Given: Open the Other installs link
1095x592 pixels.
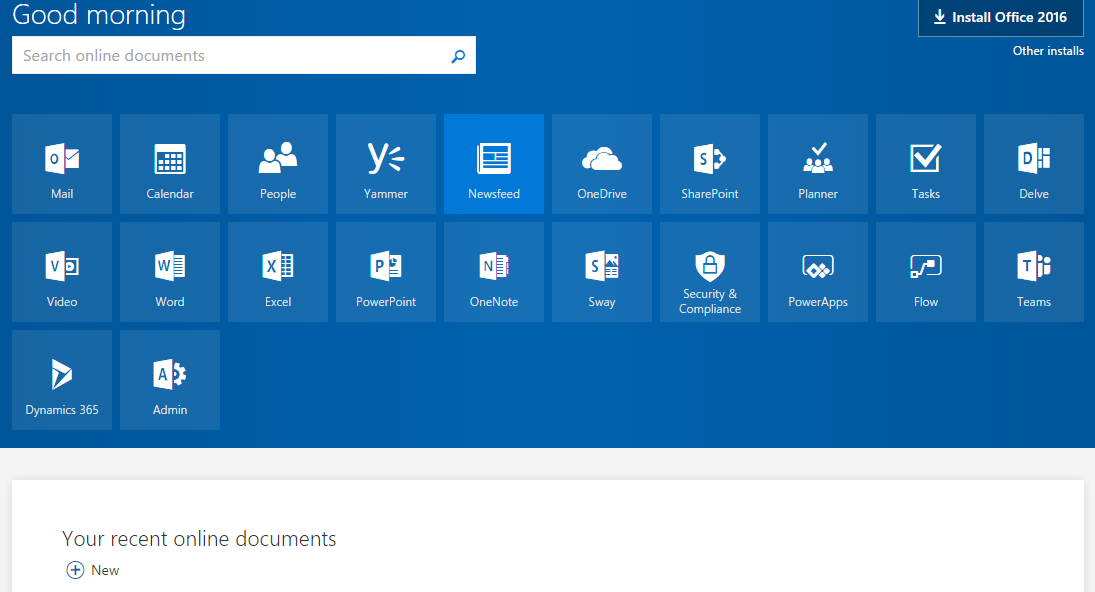Looking at the screenshot, I should click(1047, 50).
